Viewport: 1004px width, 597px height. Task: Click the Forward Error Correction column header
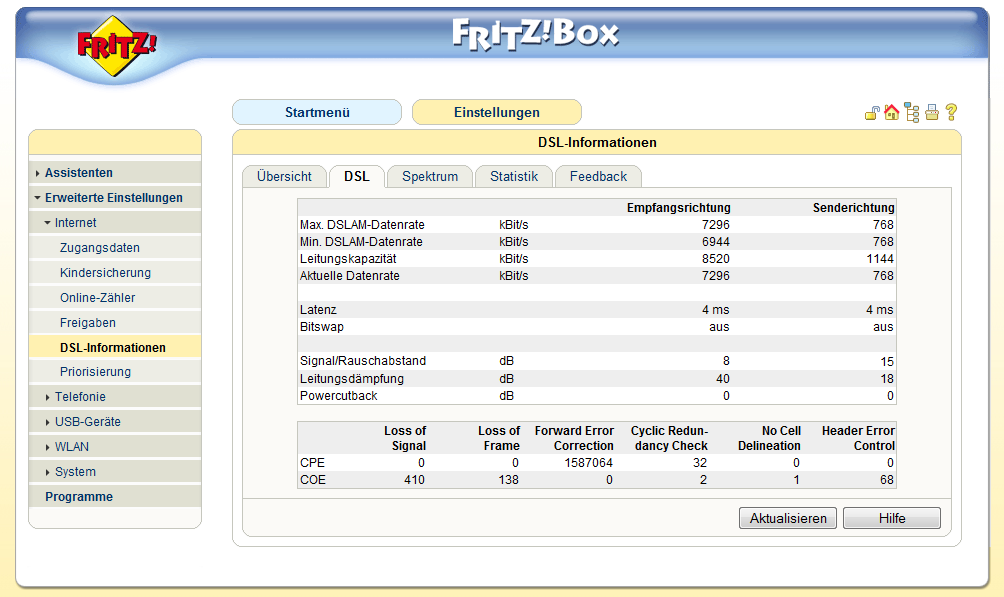[x=574, y=438]
